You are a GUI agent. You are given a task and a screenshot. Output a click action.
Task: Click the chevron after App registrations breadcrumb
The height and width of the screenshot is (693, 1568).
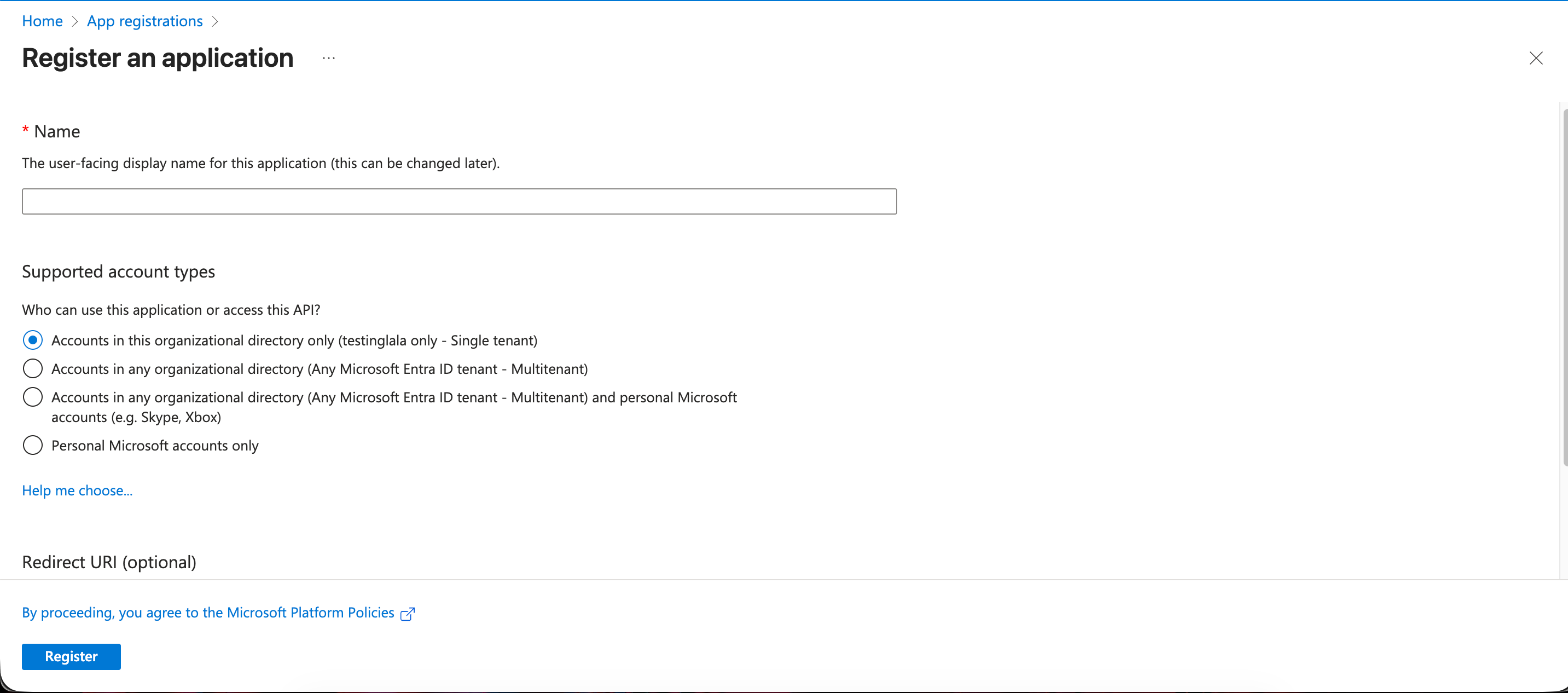tap(214, 21)
